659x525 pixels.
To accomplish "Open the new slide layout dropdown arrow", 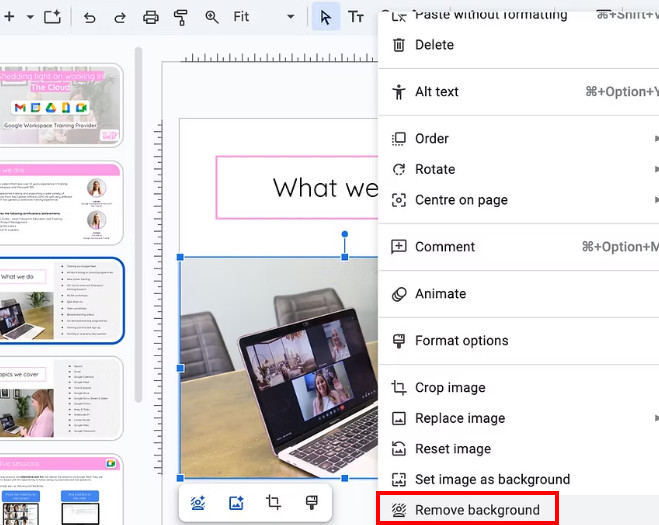I will point(30,17).
